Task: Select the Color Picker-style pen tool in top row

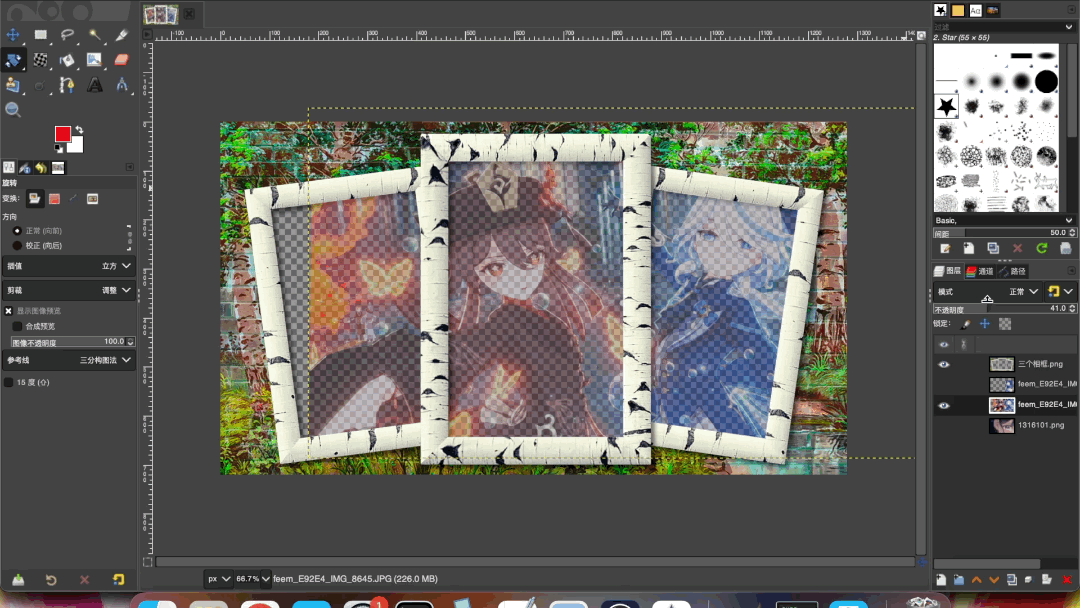Action: (x=121, y=34)
